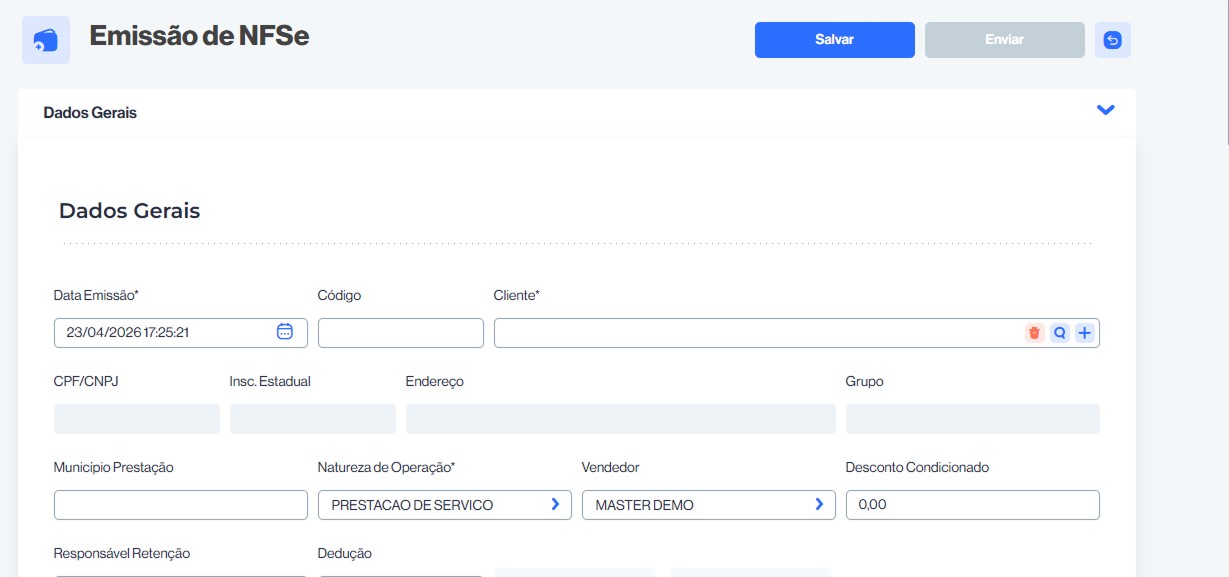The height and width of the screenshot is (577, 1229).
Task: Click the Endereço label
Action: pos(435,381)
